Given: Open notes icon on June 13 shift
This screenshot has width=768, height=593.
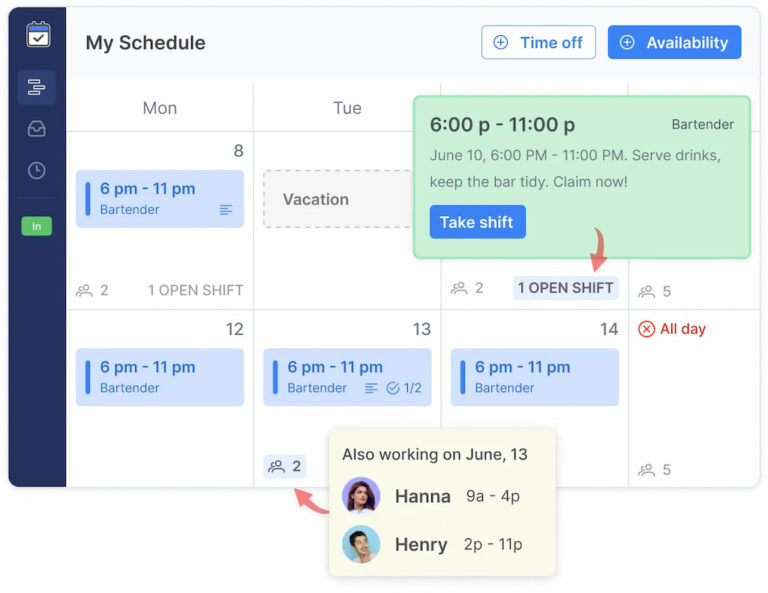Looking at the screenshot, I should pyautogui.click(x=371, y=388).
